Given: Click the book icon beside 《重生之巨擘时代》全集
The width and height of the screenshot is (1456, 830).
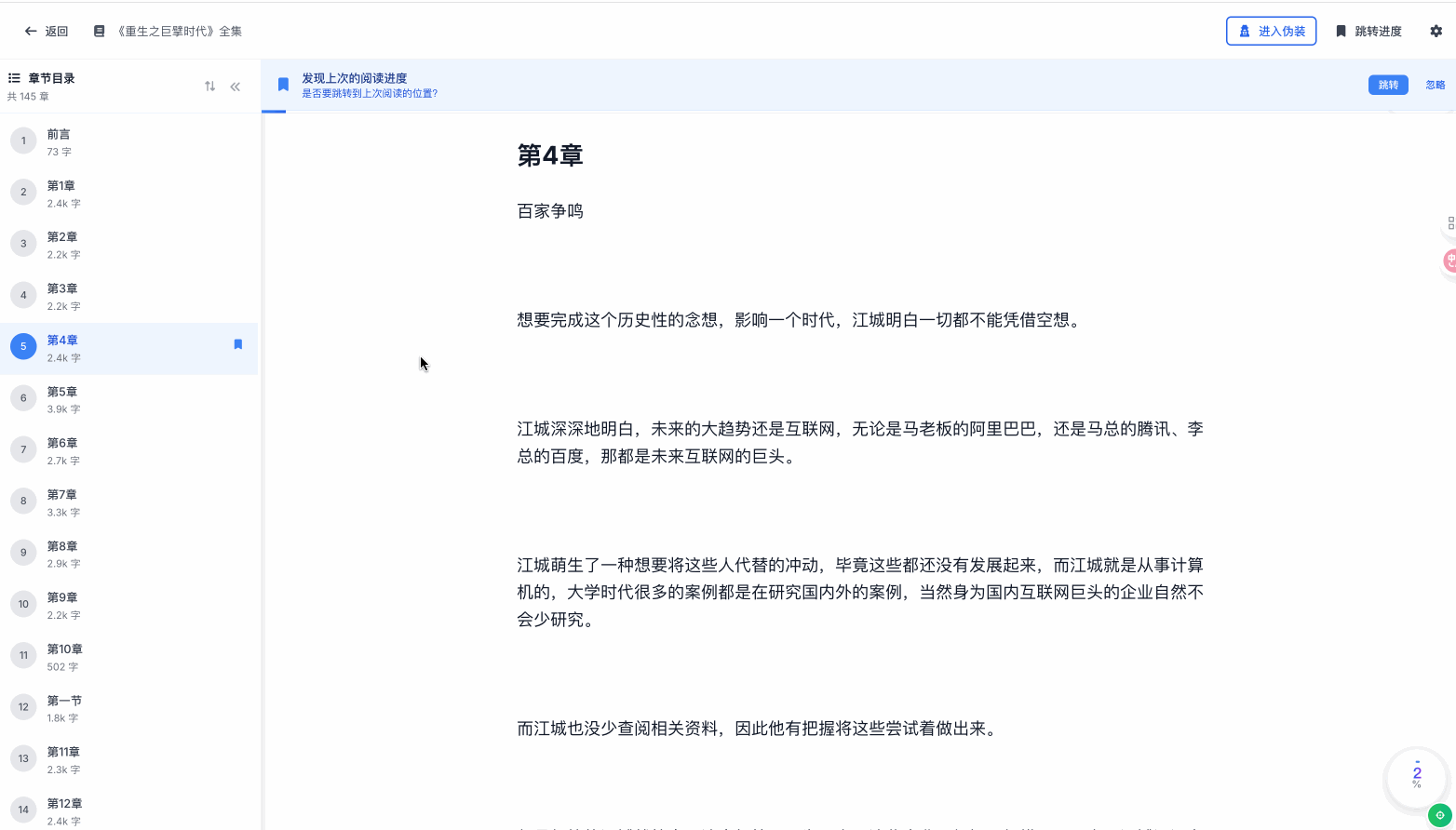Looking at the screenshot, I should pyautogui.click(x=98, y=30).
